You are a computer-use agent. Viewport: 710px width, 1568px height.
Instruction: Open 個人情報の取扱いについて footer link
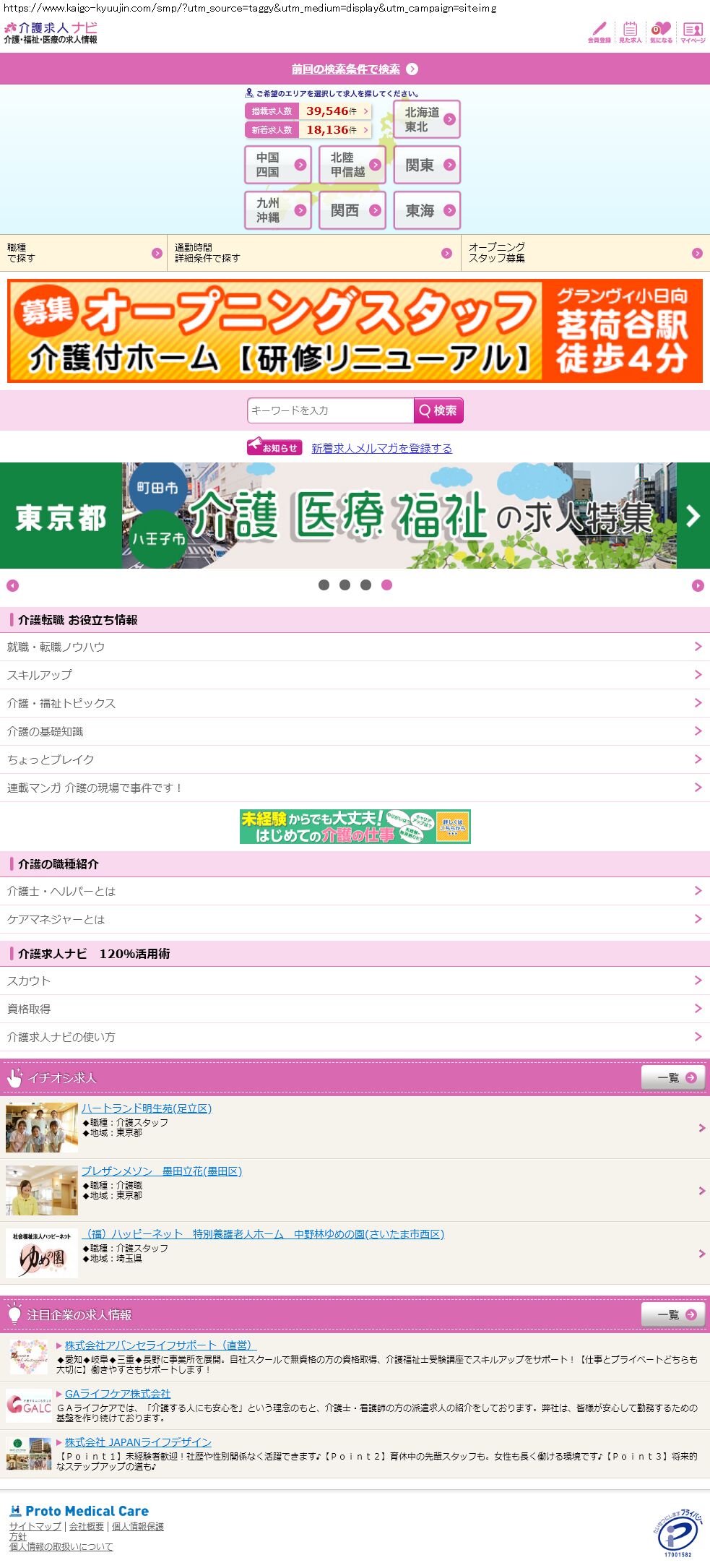point(61,1547)
